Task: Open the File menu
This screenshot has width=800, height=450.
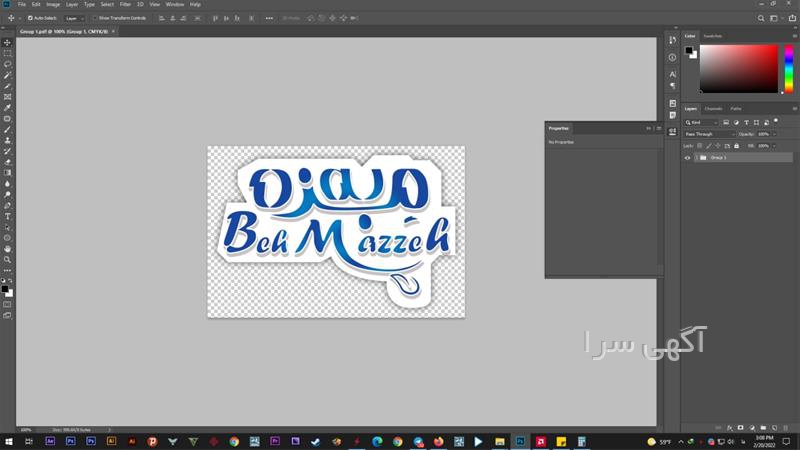Action: (21, 4)
